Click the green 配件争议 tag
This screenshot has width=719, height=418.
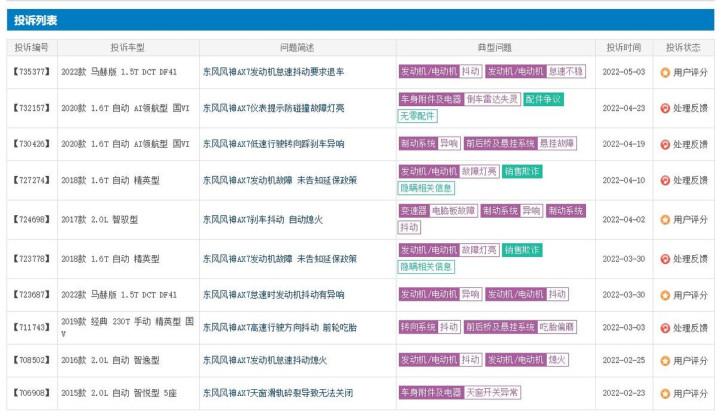click(x=543, y=99)
